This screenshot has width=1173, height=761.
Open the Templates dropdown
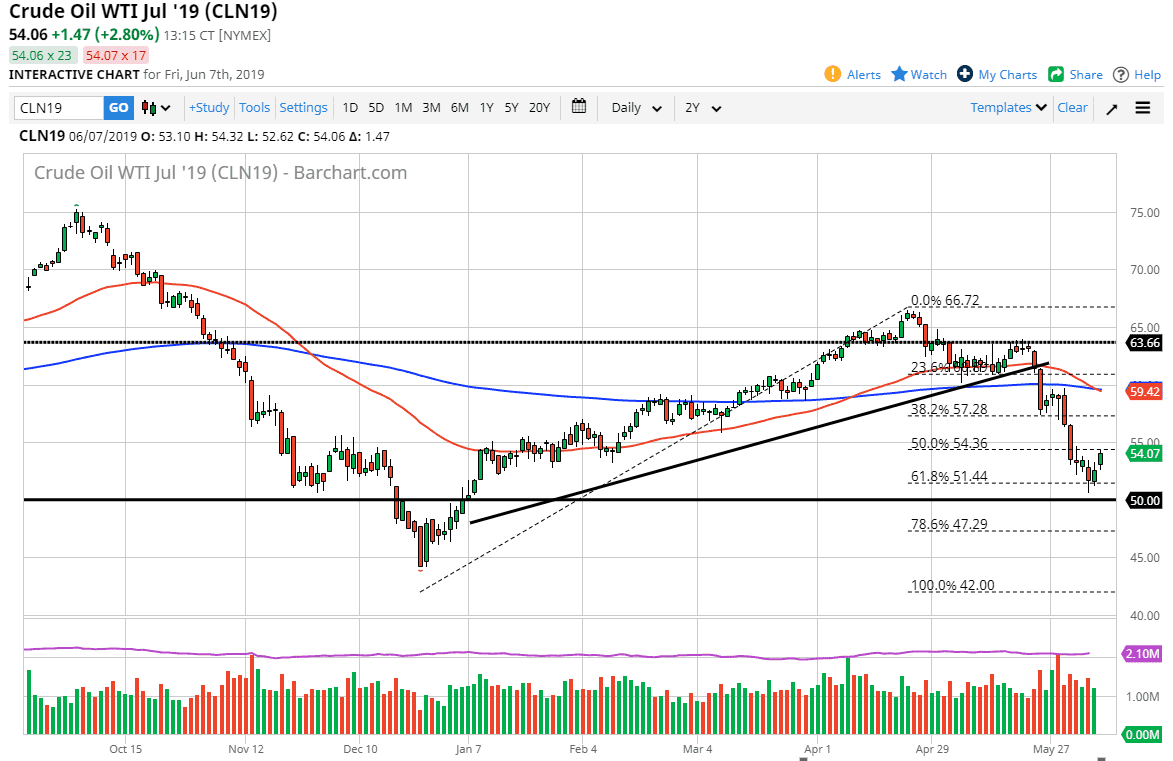tap(1008, 108)
